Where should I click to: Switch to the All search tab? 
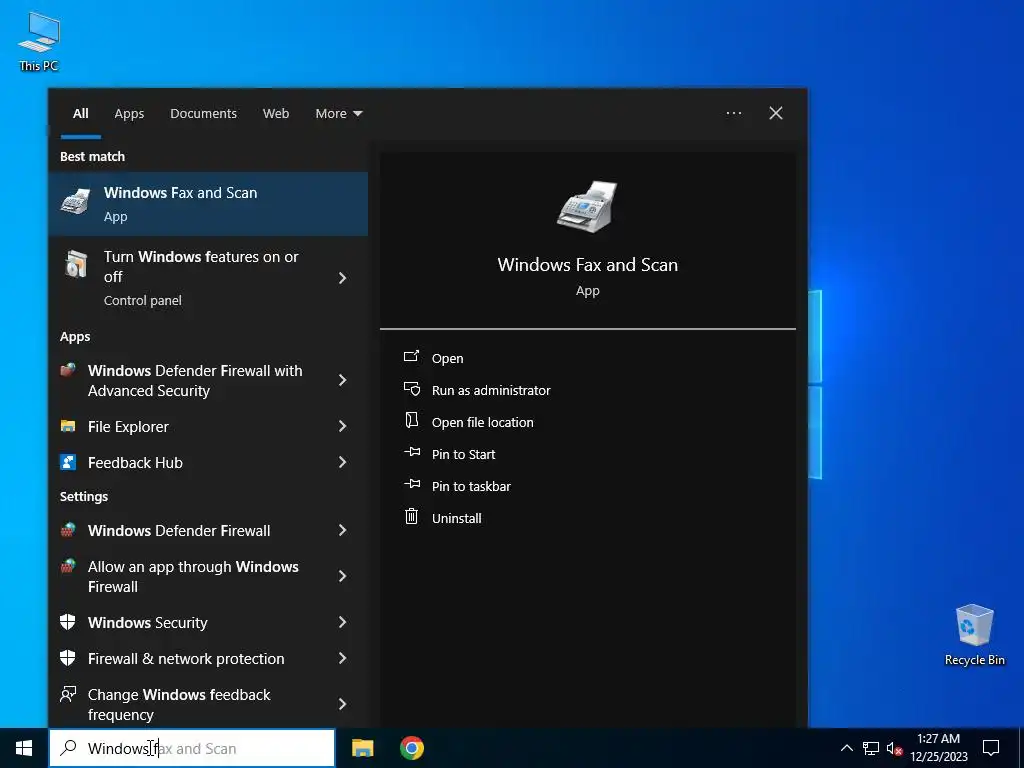click(x=80, y=114)
